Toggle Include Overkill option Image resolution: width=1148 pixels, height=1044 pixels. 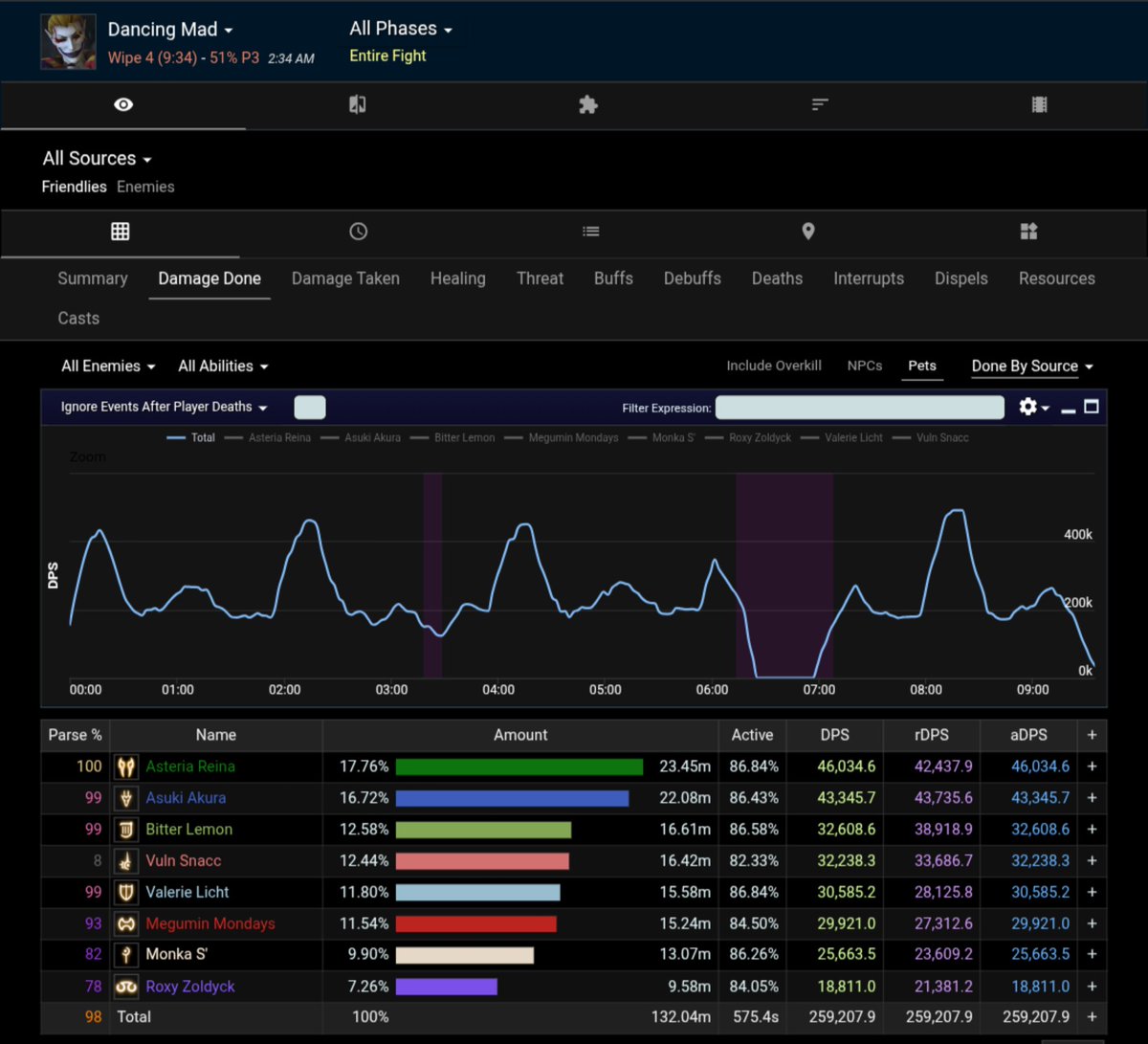pos(774,366)
